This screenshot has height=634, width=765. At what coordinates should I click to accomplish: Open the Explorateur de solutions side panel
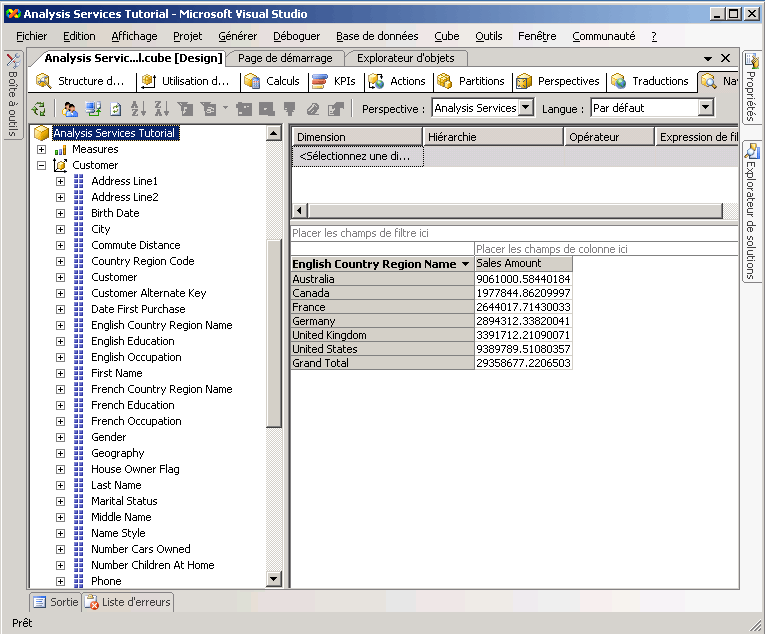pyautogui.click(x=751, y=211)
